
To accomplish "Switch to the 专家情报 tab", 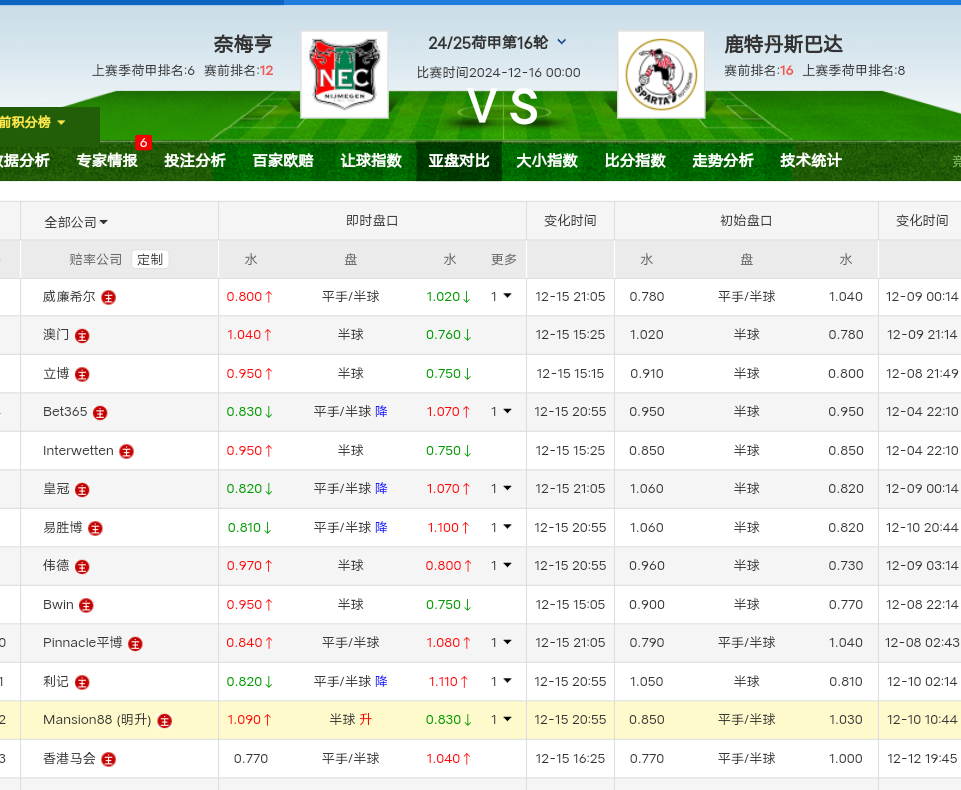I will click(107, 161).
